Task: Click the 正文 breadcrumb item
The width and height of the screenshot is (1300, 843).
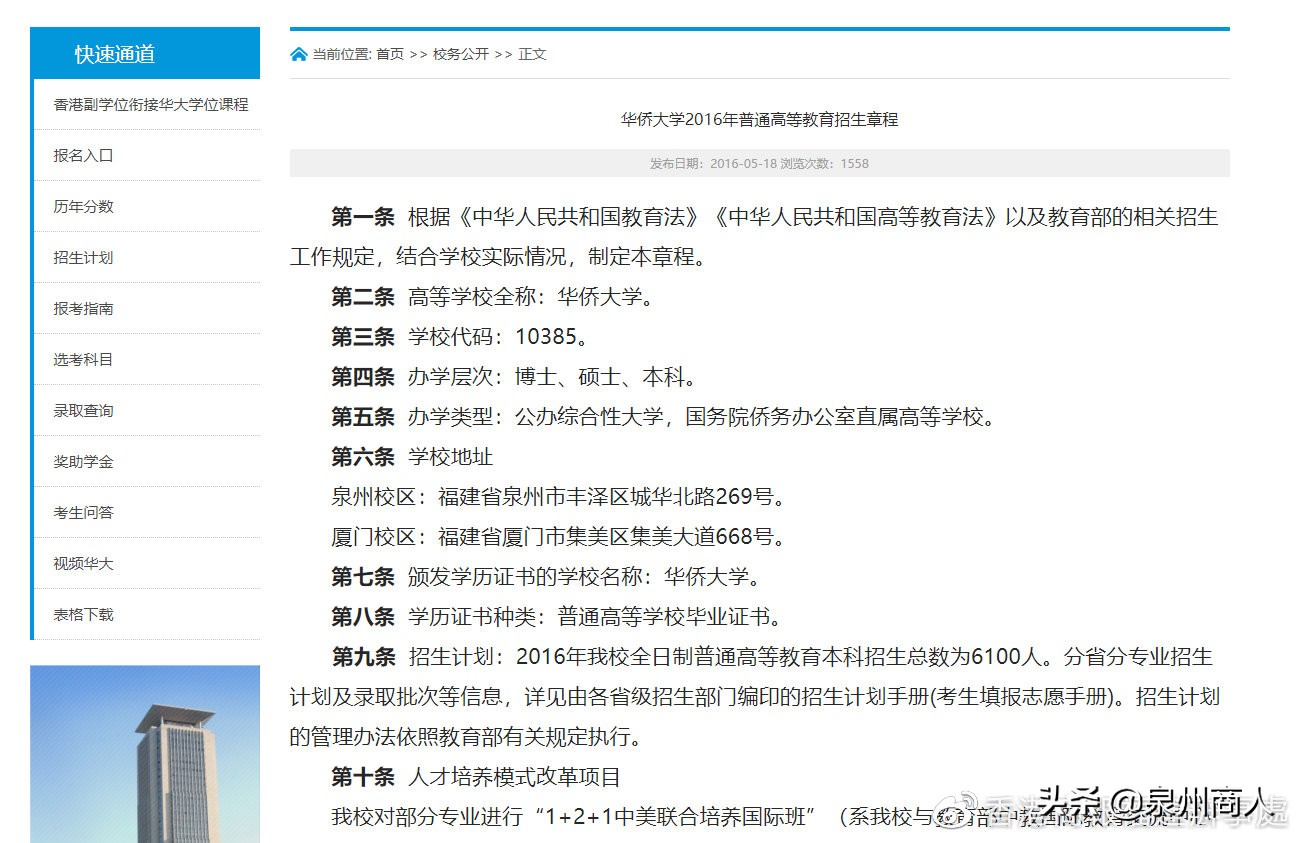Action: click(531, 55)
